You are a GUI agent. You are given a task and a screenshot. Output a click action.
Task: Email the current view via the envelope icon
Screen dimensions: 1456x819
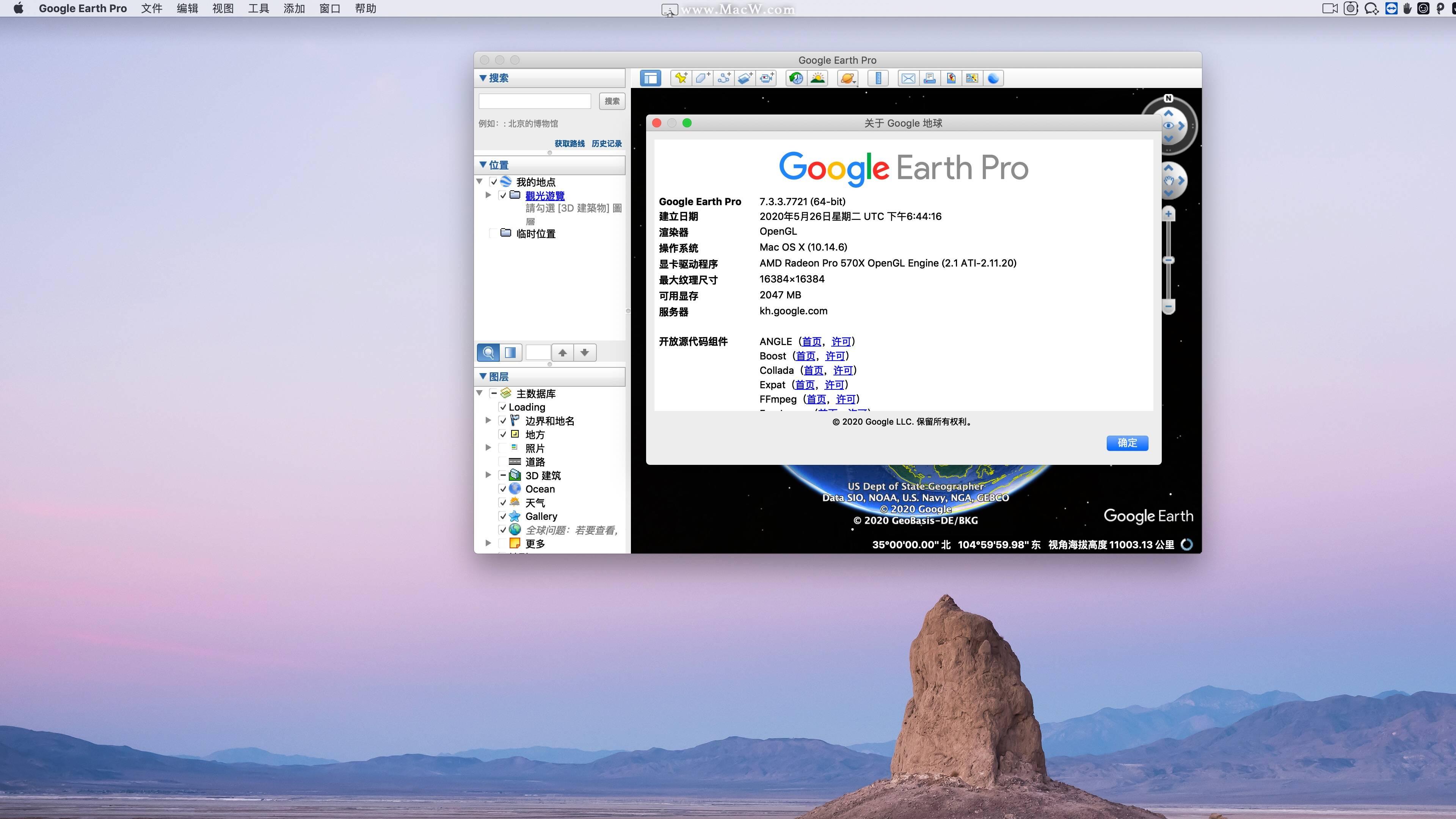pos(908,78)
